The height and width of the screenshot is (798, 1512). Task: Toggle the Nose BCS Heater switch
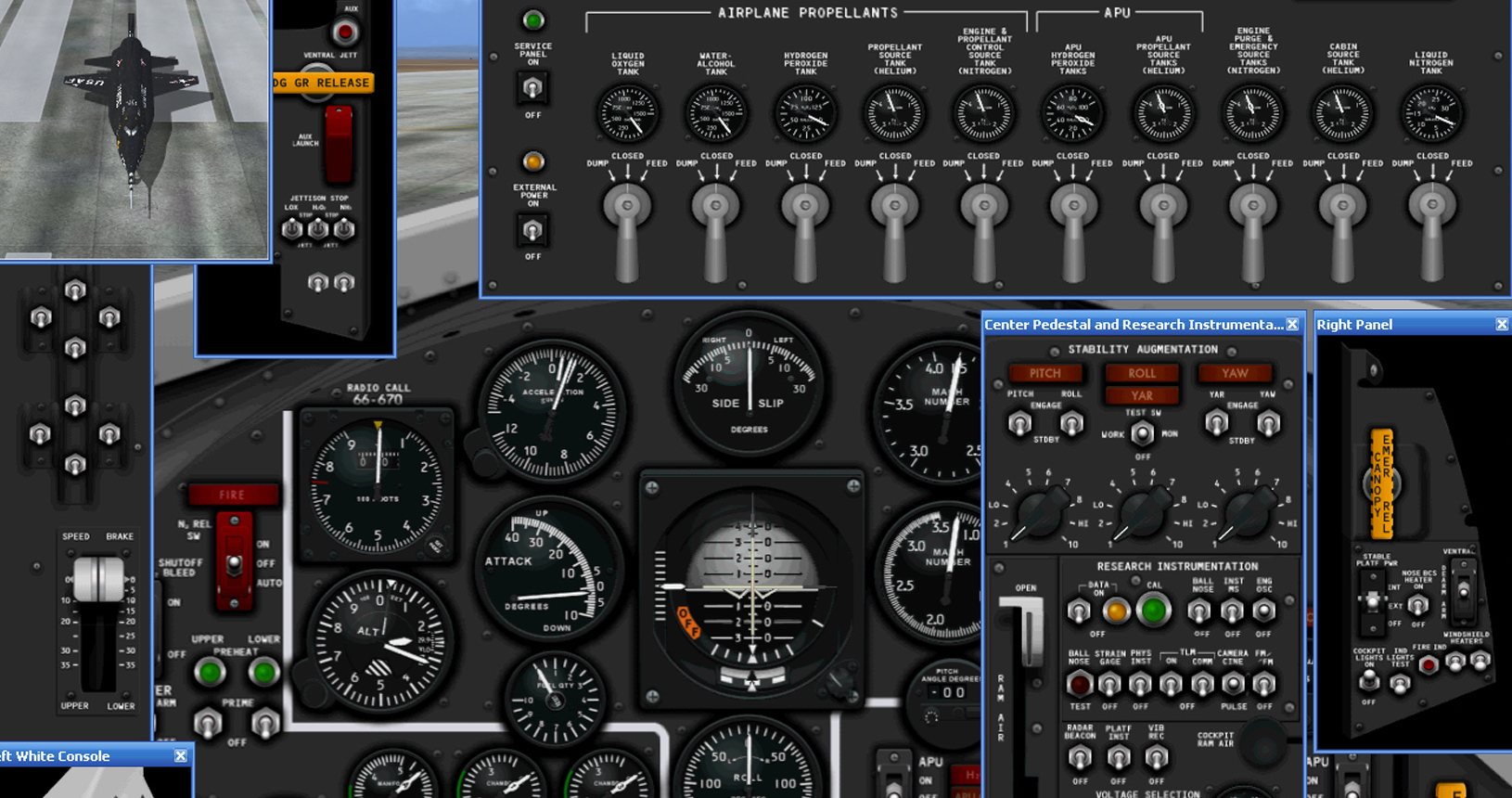(1417, 606)
